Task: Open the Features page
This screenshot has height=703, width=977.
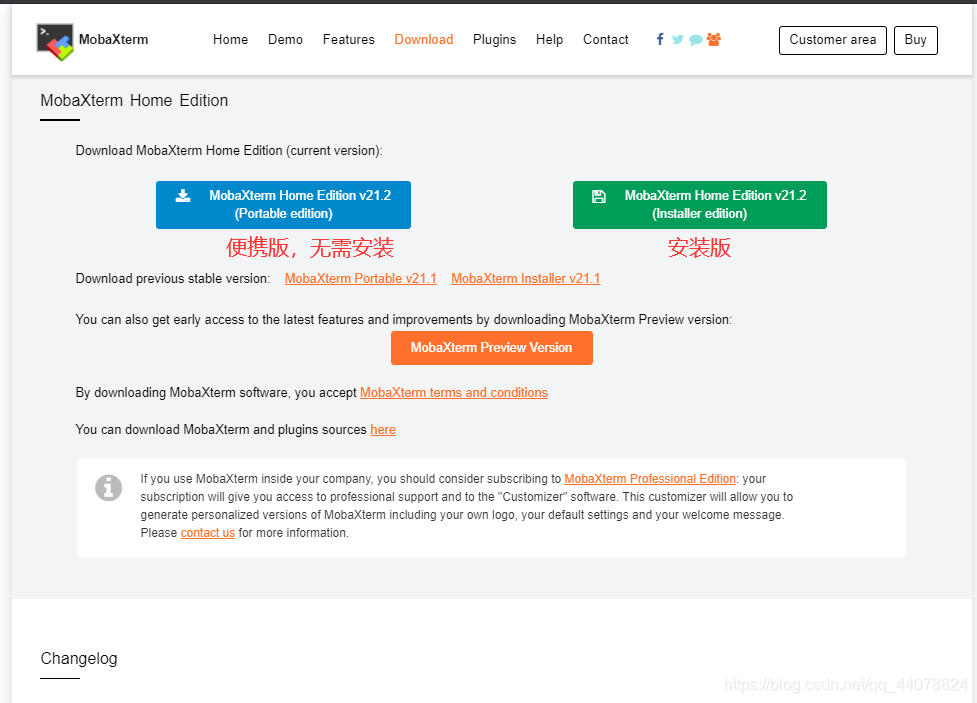Action: coord(348,40)
